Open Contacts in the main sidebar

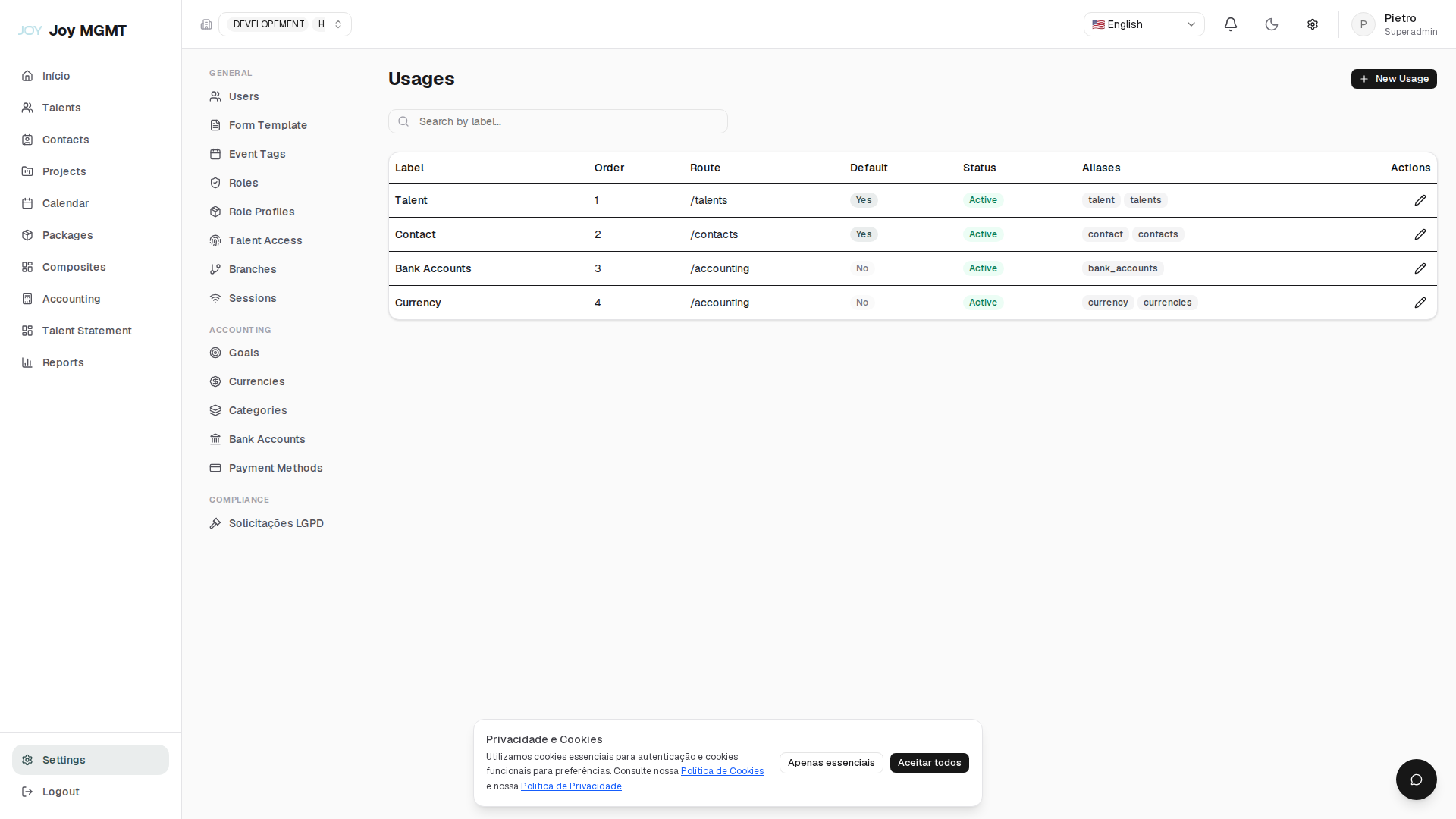pyautogui.click(x=90, y=140)
